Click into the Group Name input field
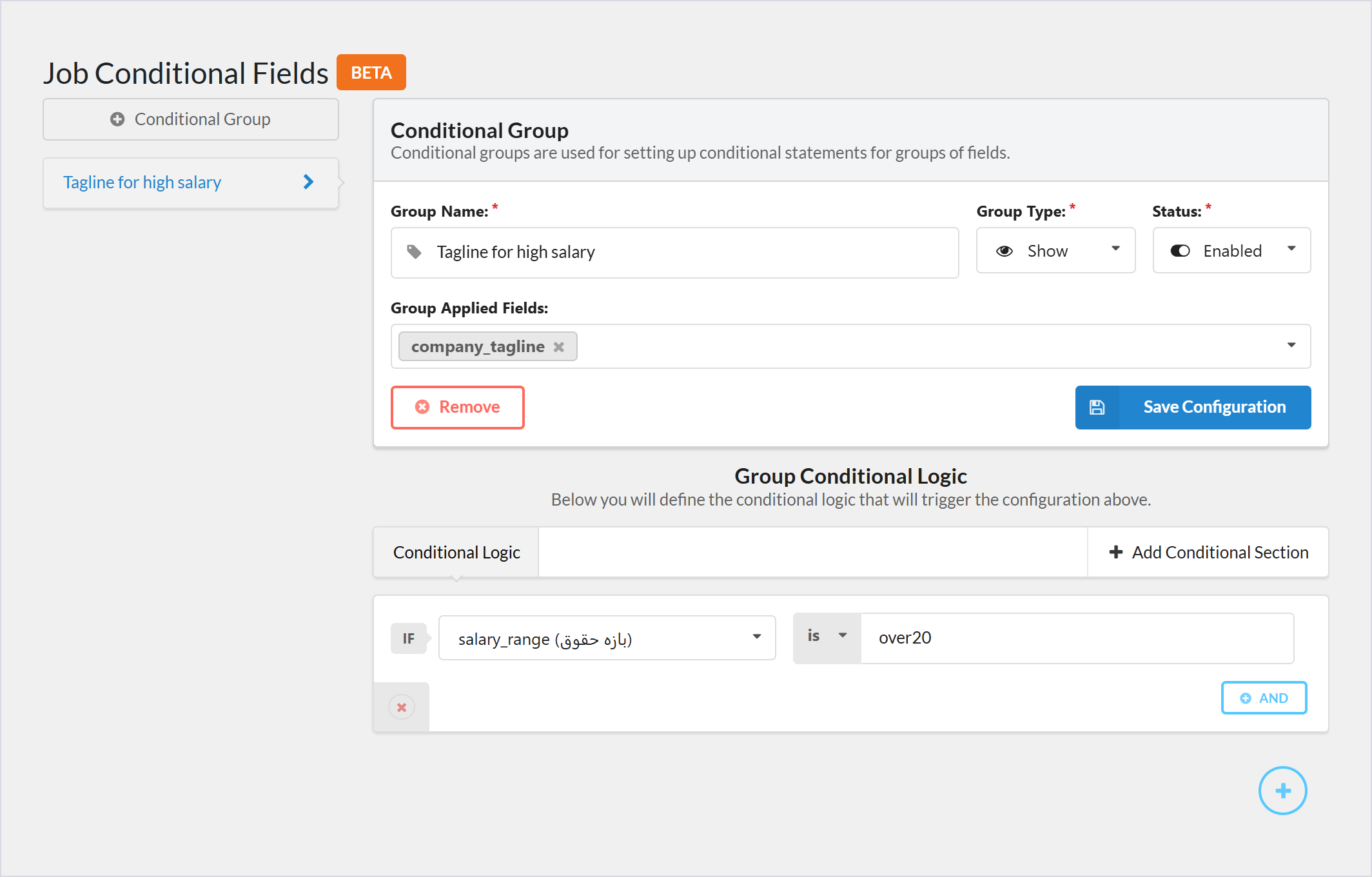This screenshot has height=877, width=1372. click(674, 252)
